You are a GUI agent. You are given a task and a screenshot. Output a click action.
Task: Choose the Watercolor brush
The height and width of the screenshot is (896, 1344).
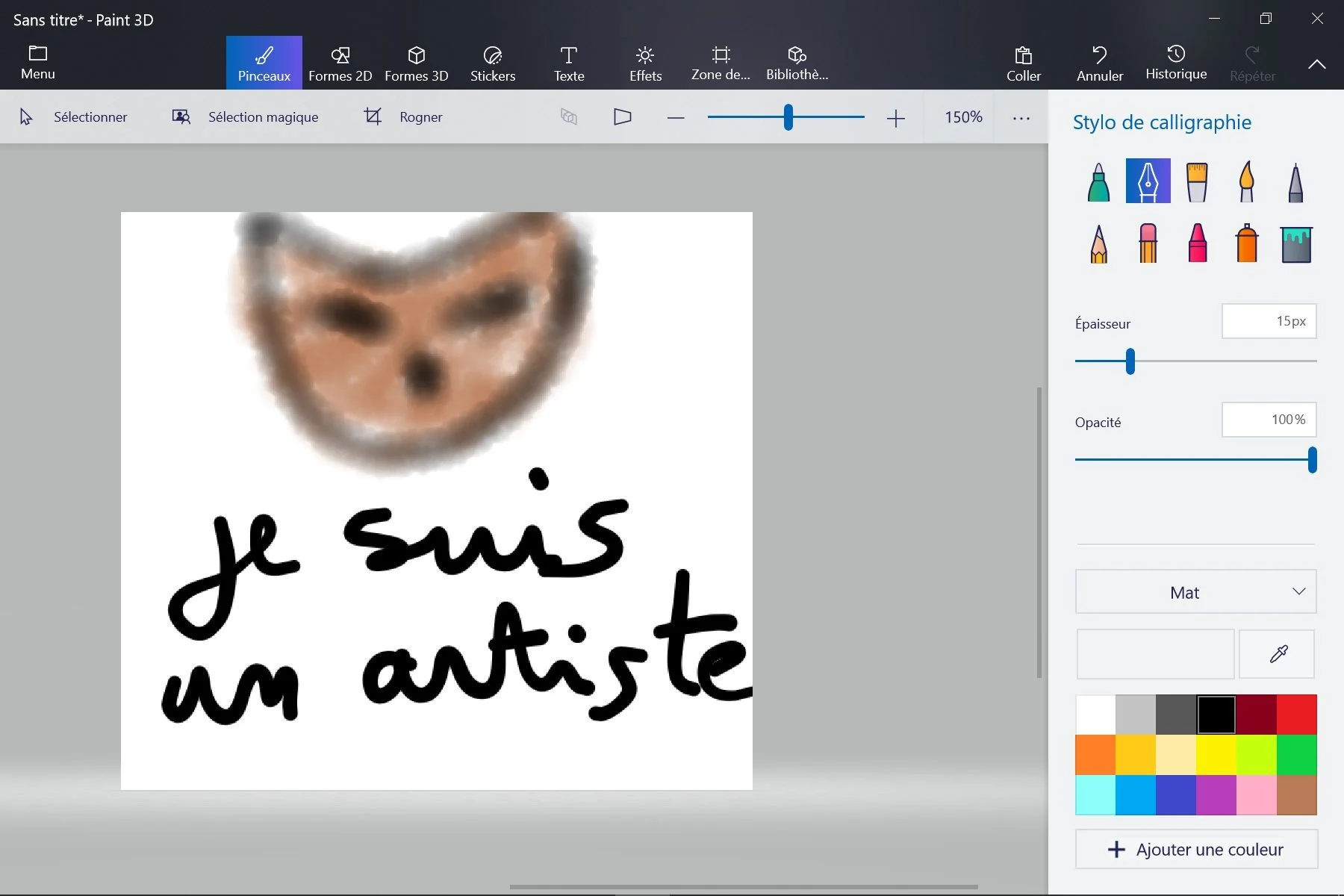point(1246,181)
